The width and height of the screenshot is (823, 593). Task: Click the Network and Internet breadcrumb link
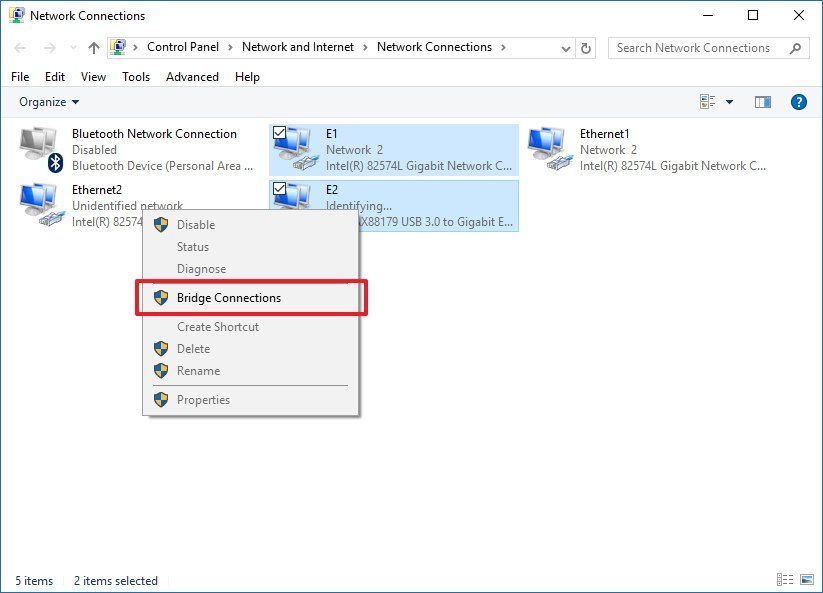pyautogui.click(x=298, y=47)
